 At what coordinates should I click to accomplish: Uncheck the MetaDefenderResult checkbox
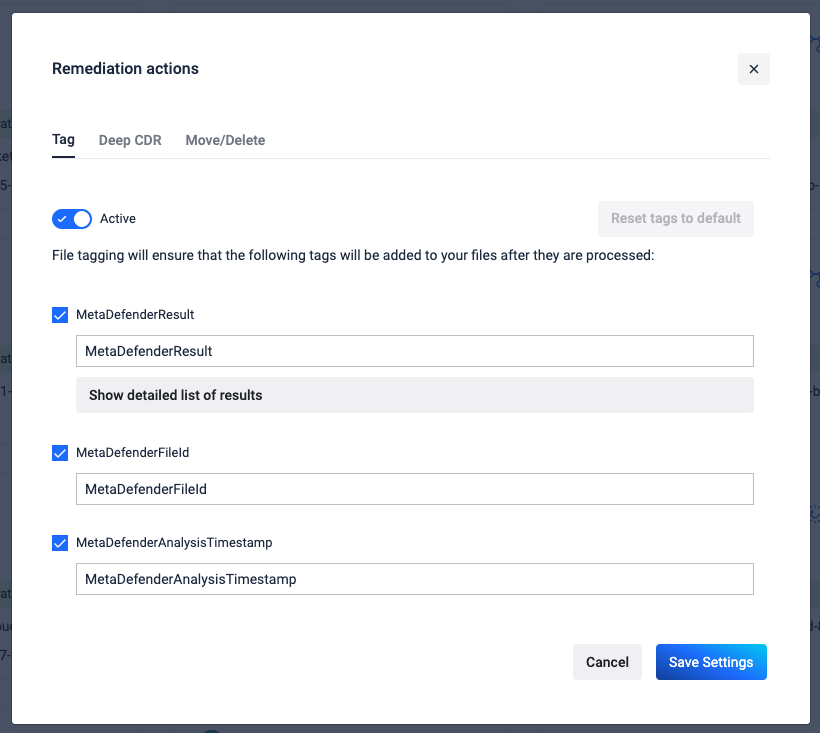pyautogui.click(x=60, y=315)
